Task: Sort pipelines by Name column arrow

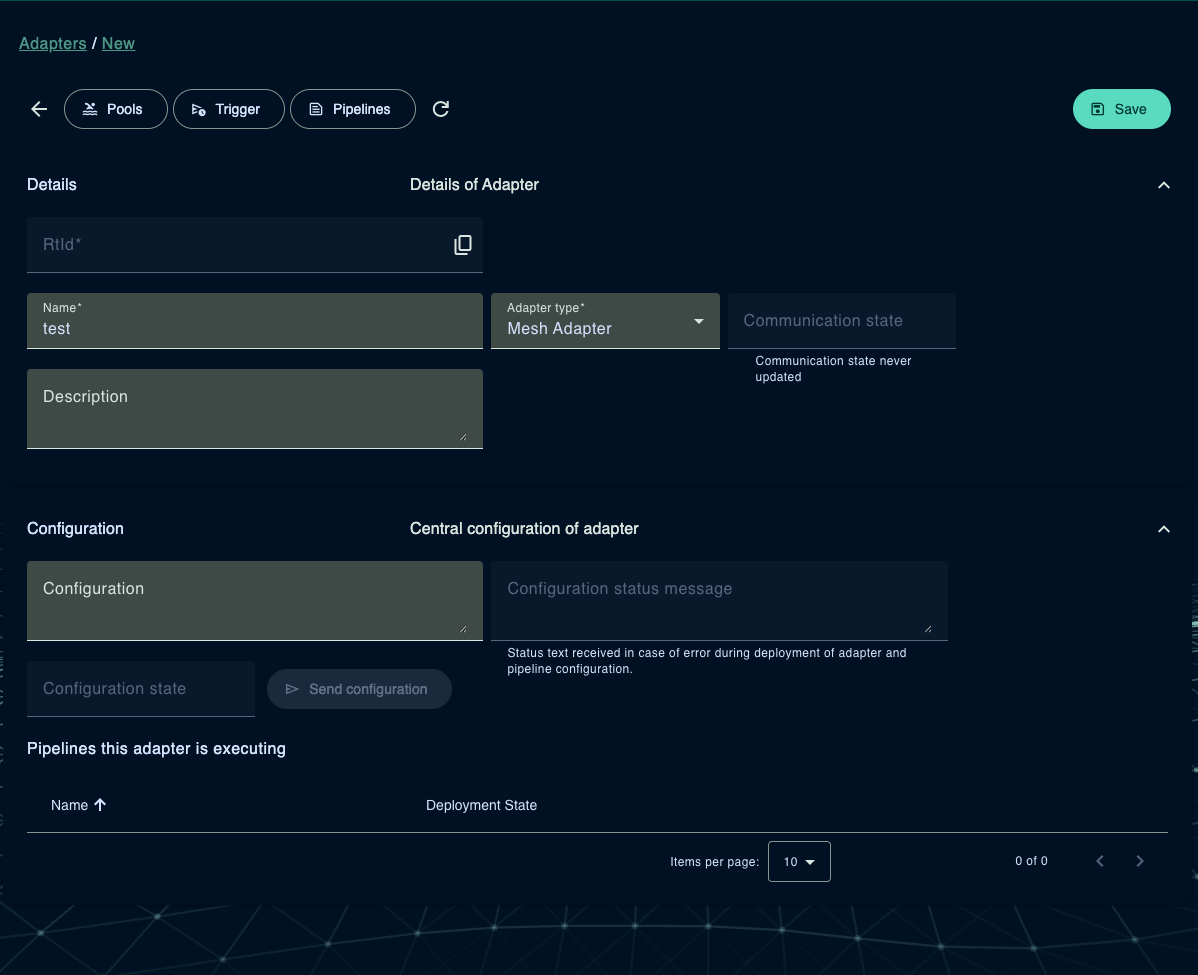Action: coord(100,805)
